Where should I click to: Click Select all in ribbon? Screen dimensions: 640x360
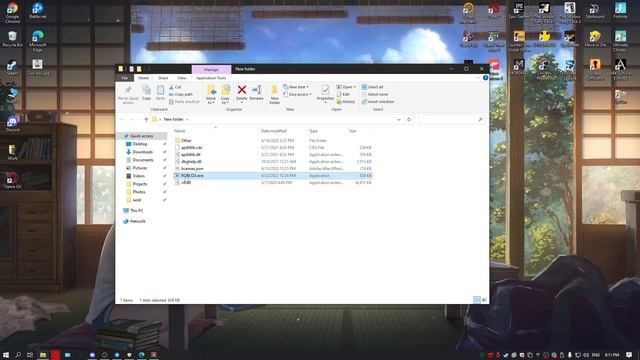(372, 87)
